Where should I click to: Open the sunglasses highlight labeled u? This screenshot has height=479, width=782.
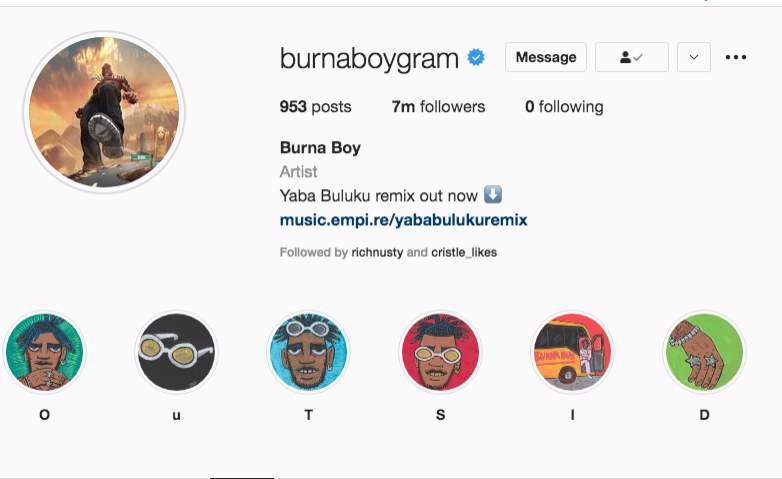[x=177, y=352]
